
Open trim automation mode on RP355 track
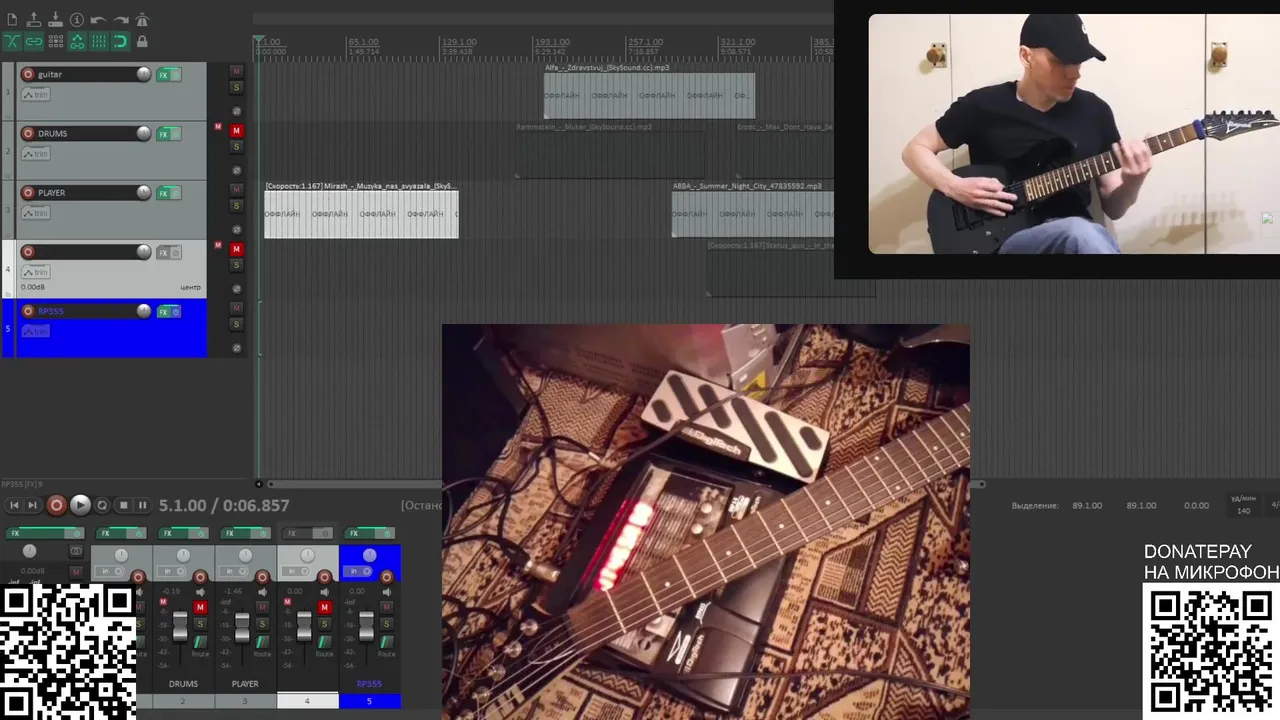pyautogui.click(x=36, y=330)
